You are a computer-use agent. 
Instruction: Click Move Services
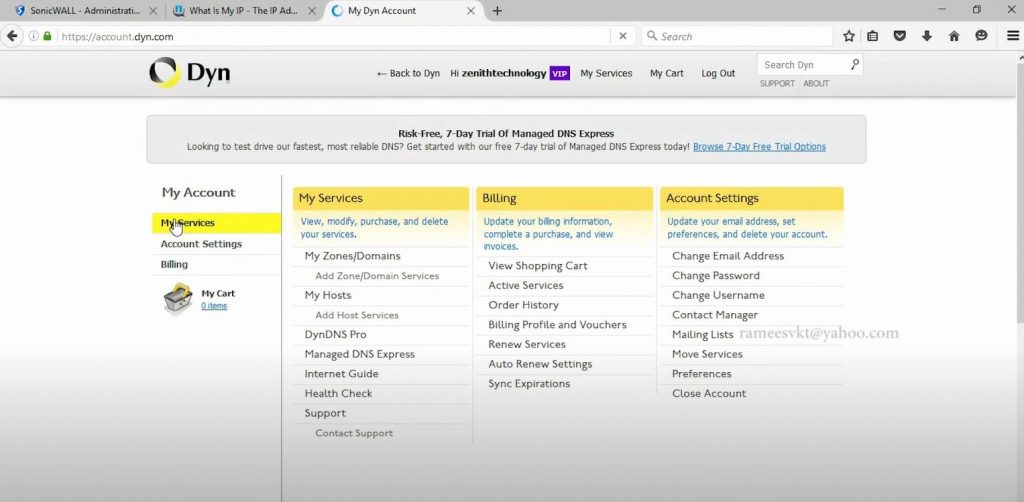pyautogui.click(x=707, y=354)
